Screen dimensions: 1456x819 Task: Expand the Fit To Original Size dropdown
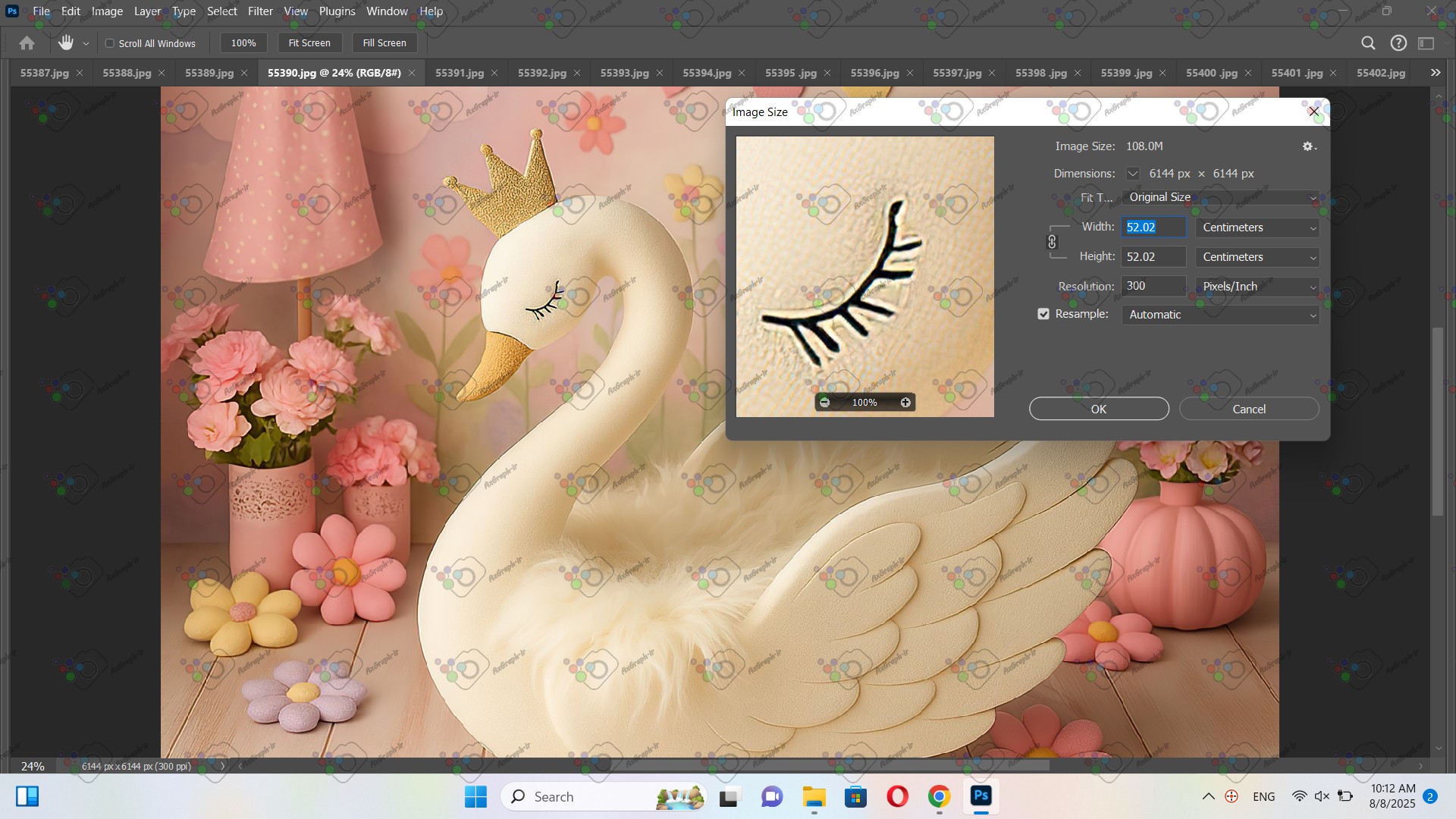[1219, 197]
